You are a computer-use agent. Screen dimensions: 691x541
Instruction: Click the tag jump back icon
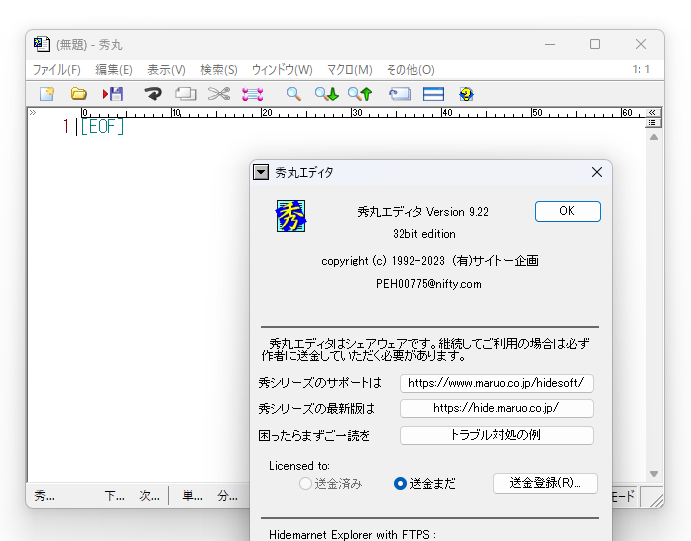pyautogui.click(x=400, y=94)
